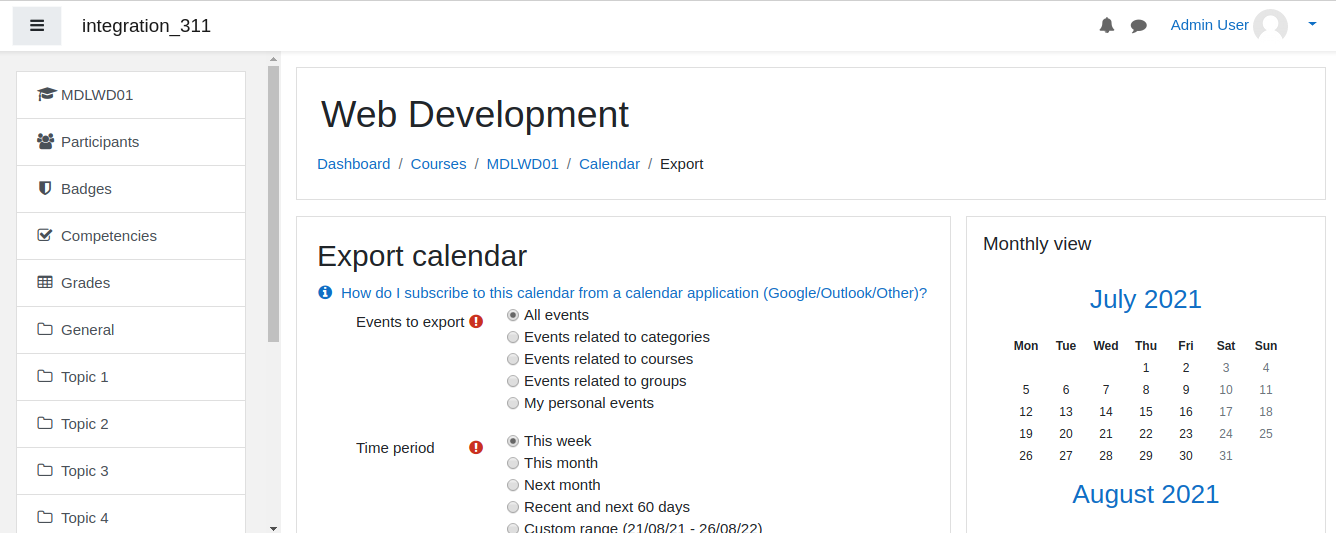Open the August 2021 month link
Image resolution: width=1336 pixels, height=533 pixels.
[x=1146, y=494]
